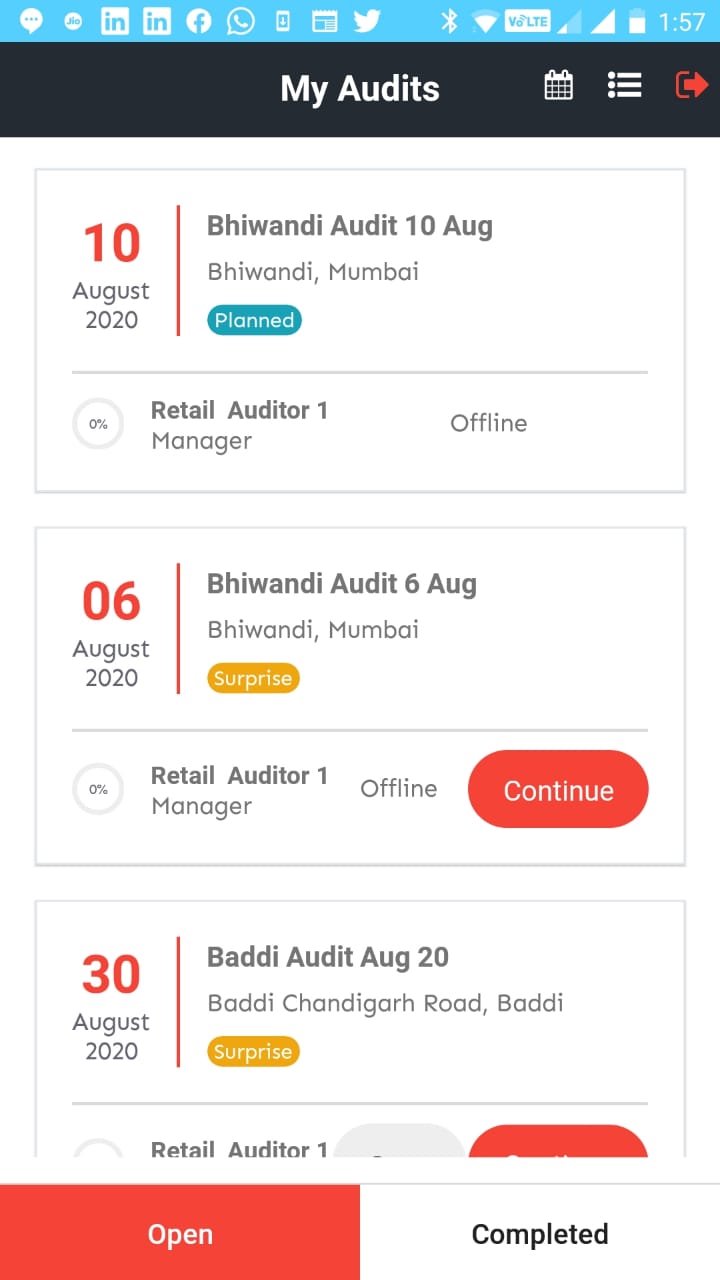Image resolution: width=720 pixels, height=1280 pixels.
Task: Tap Offline label on Bhiwandi 10 Aug card
Action: click(488, 423)
